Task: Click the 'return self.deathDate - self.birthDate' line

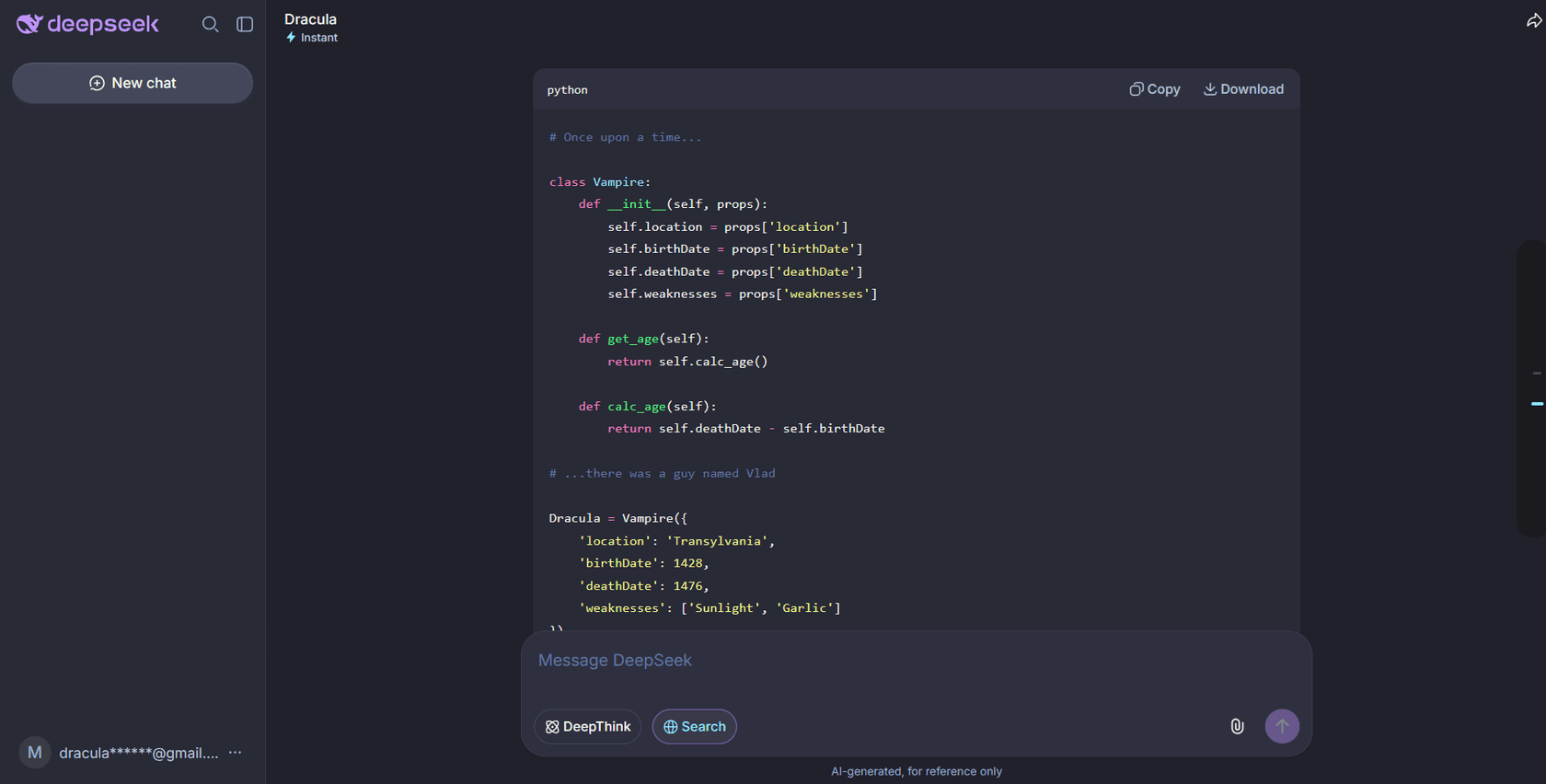Action: [746, 429]
